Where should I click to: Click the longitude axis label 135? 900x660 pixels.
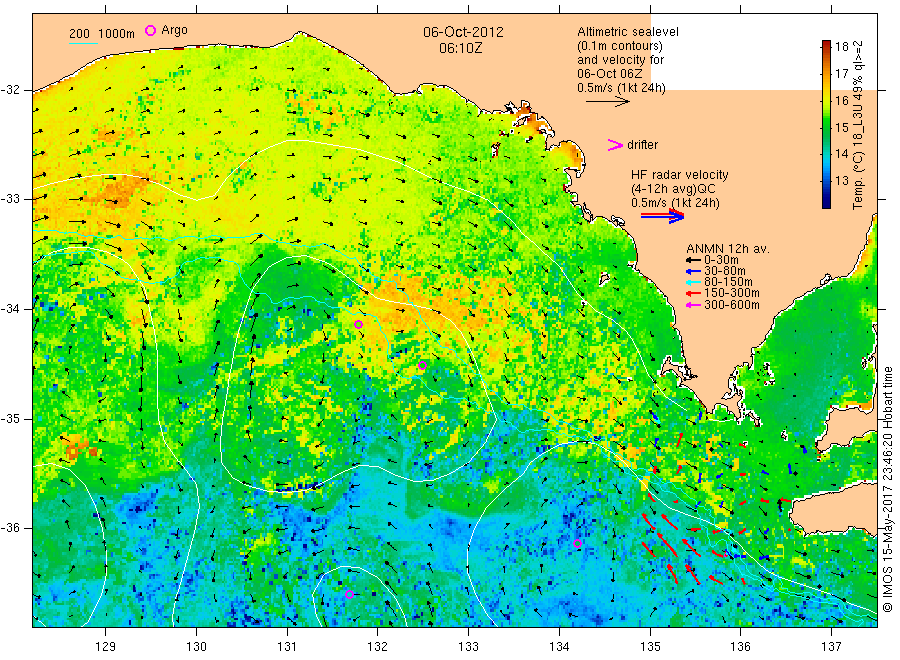pos(650,647)
